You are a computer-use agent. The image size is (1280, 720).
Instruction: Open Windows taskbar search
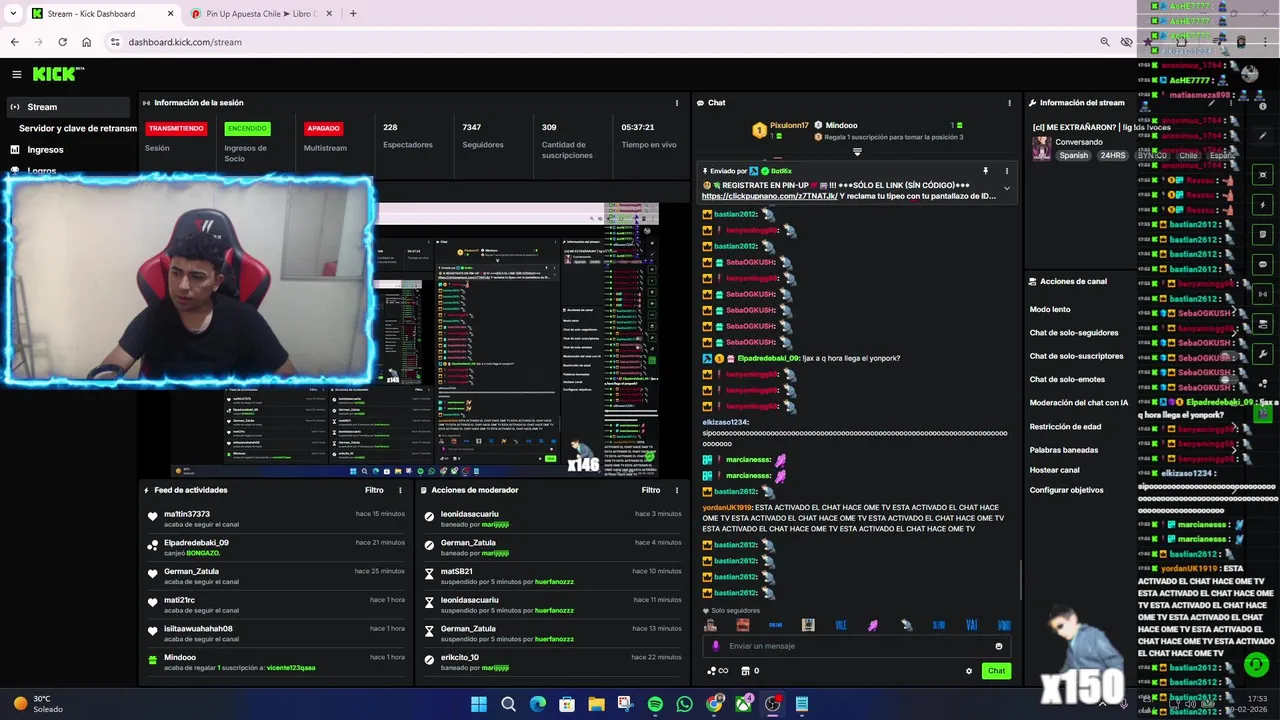(508, 704)
